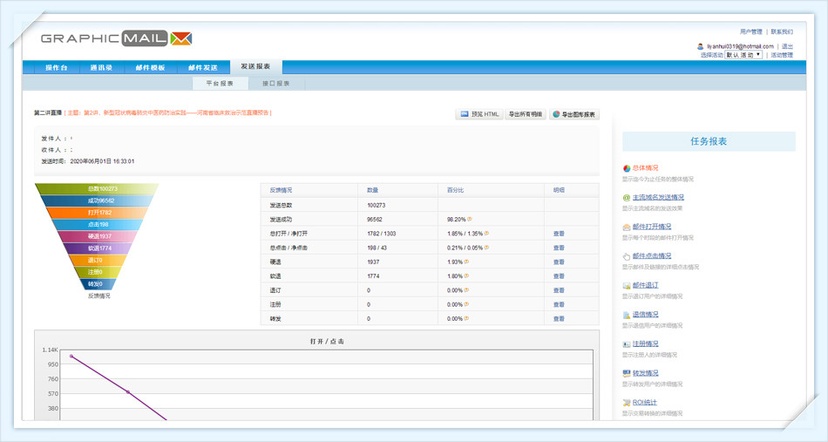Click 查看 link in the 硬退 row
The width and height of the screenshot is (828, 442).
coord(559,261)
